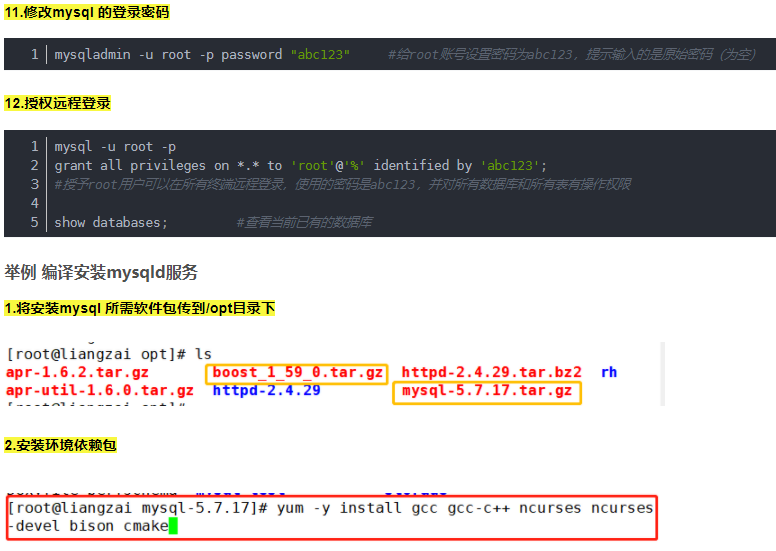Click comment "#查看当前已有的数据库"
The image size is (776, 551).
tap(304, 222)
